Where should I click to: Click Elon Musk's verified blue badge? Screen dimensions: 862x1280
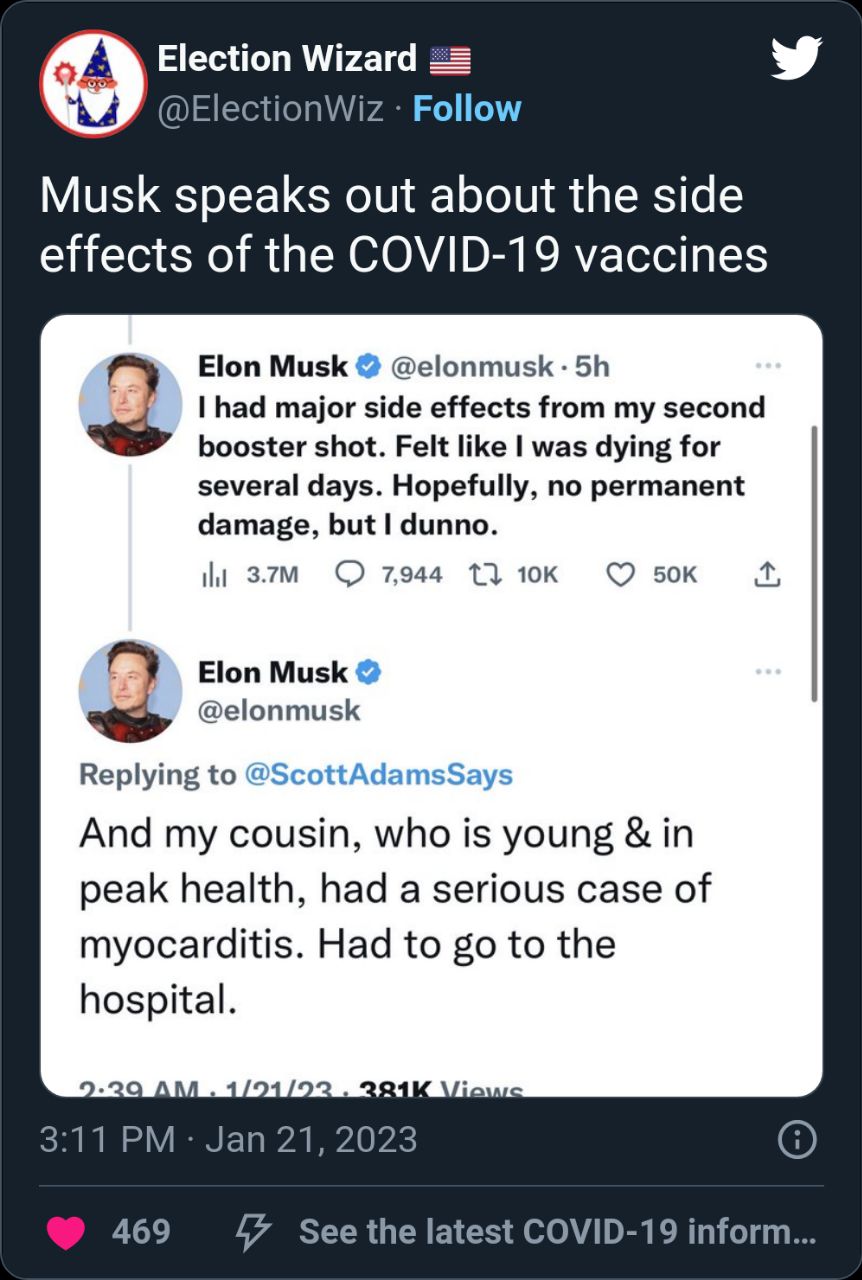pos(368,367)
